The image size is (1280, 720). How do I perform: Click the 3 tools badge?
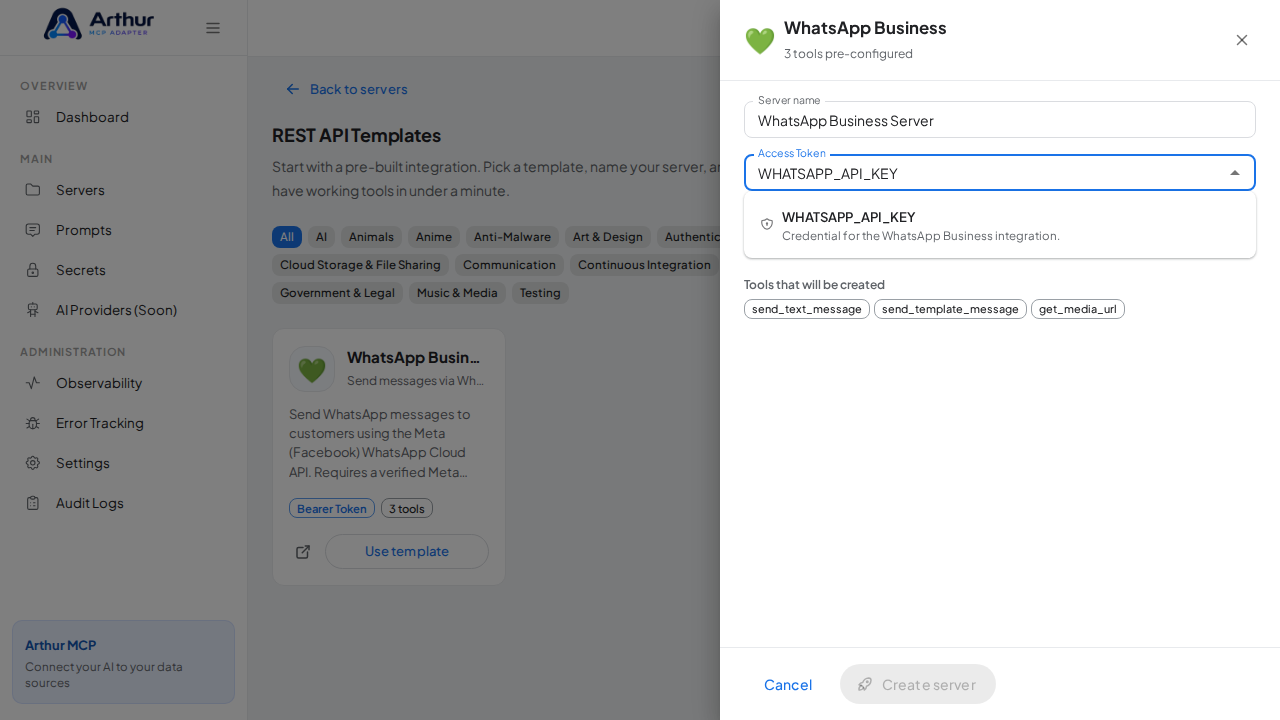pyautogui.click(x=407, y=508)
